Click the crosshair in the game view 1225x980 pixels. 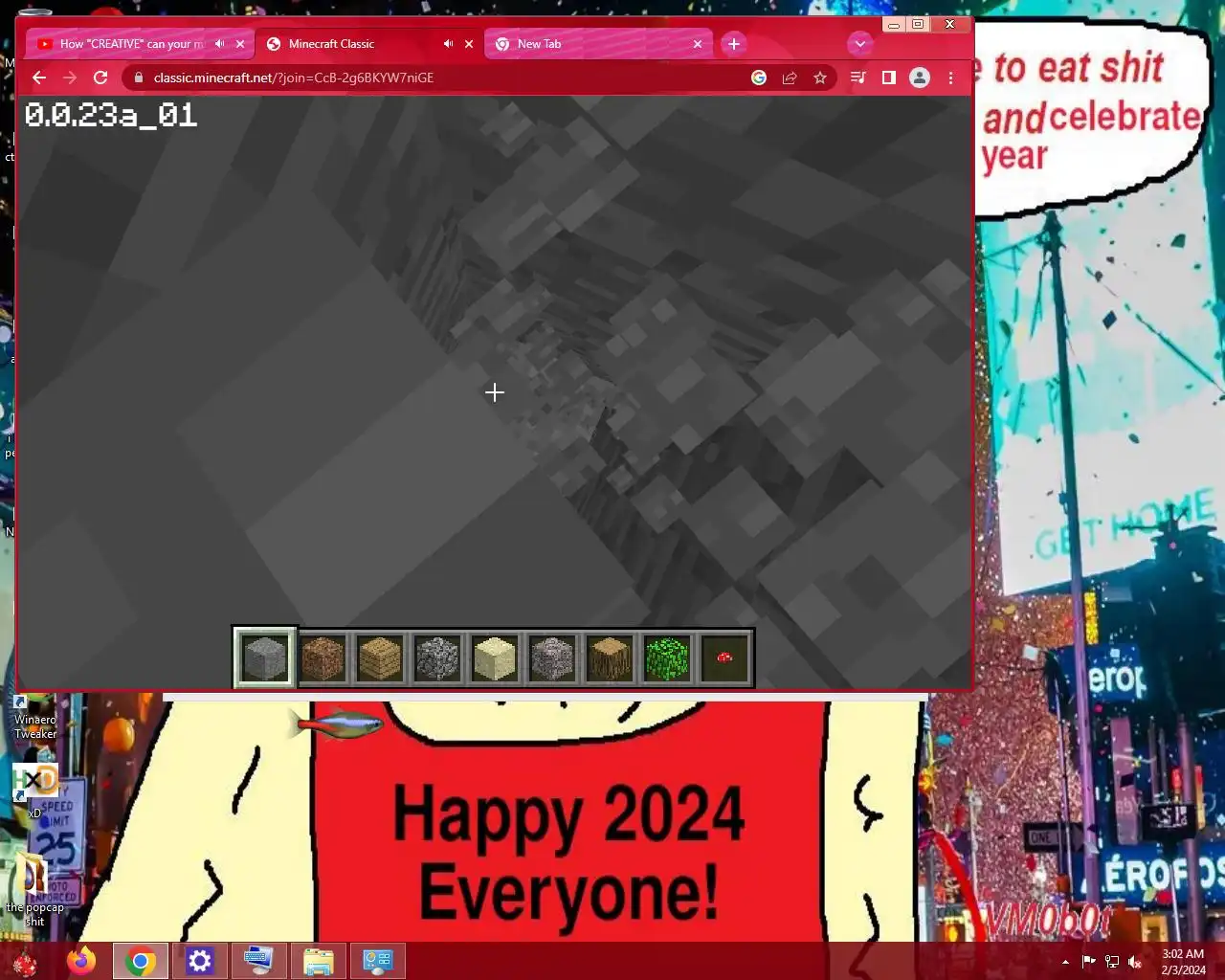(494, 392)
